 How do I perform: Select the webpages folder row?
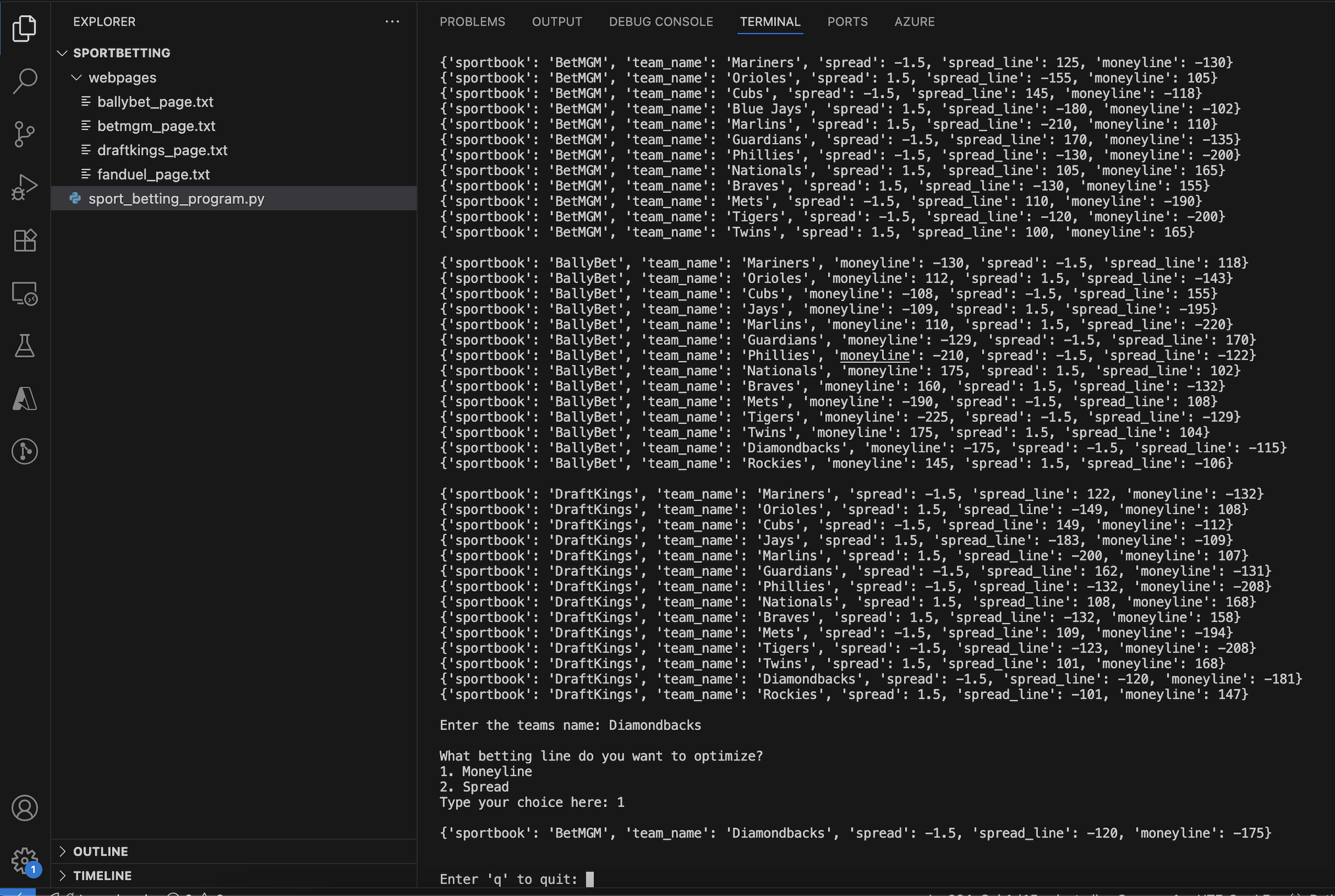(x=233, y=77)
